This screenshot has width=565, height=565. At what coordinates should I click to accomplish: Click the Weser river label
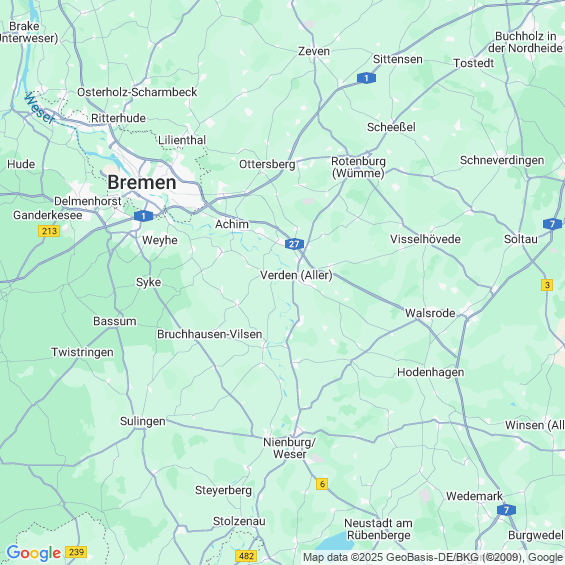click(x=40, y=108)
